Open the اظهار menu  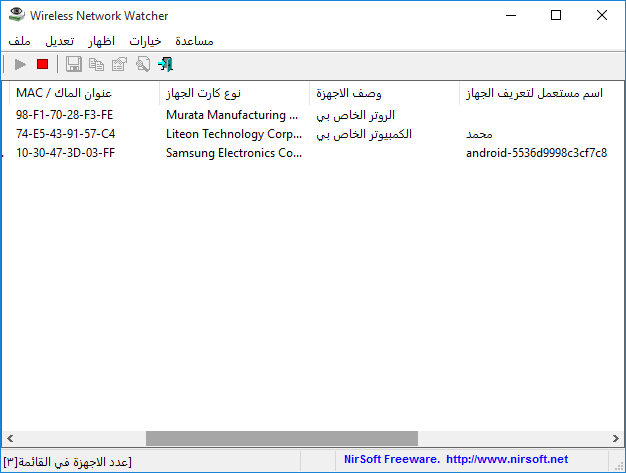pyautogui.click(x=101, y=41)
